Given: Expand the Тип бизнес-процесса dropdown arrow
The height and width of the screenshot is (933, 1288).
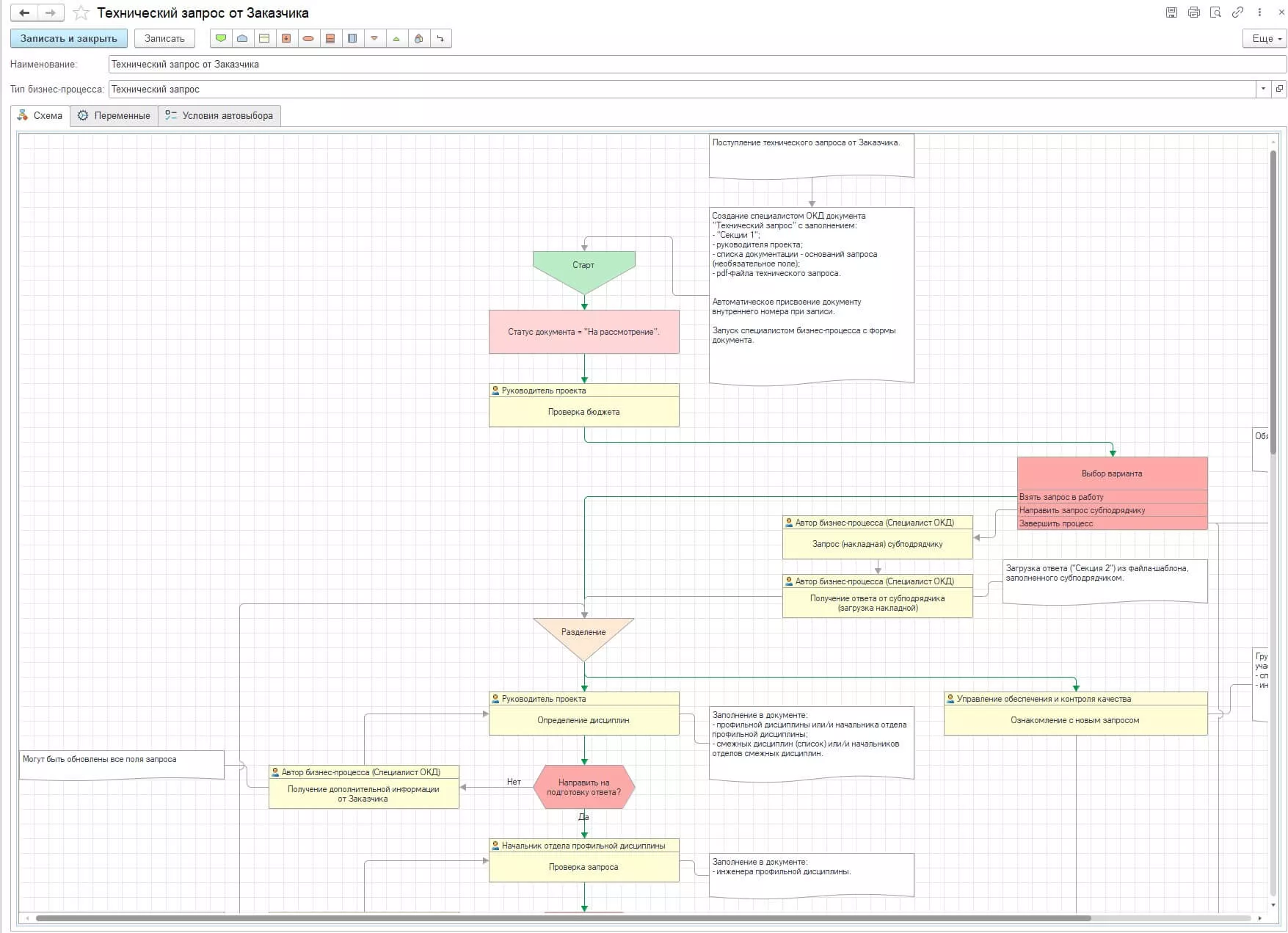Looking at the screenshot, I should [x=1263, y=89].
